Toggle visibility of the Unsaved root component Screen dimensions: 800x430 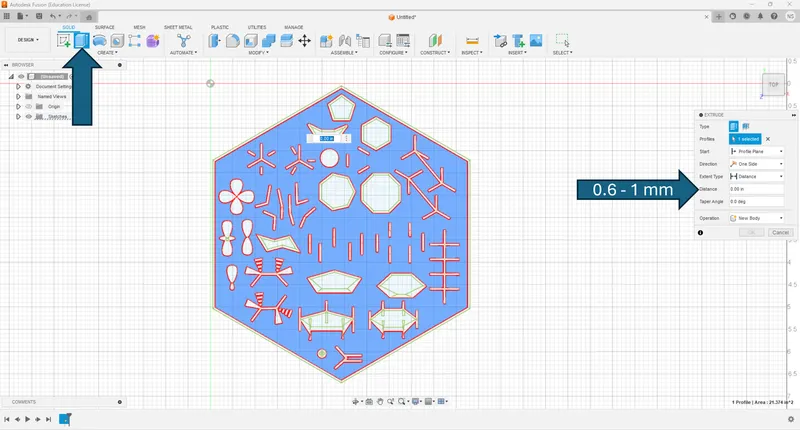[x=21, y=77]
